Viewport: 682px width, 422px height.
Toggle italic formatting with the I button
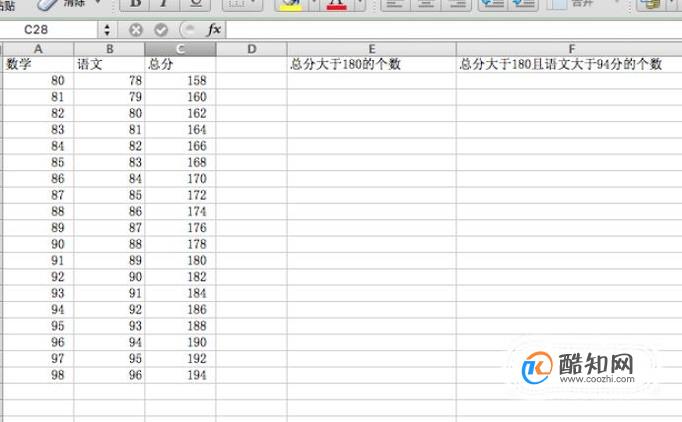166,4
